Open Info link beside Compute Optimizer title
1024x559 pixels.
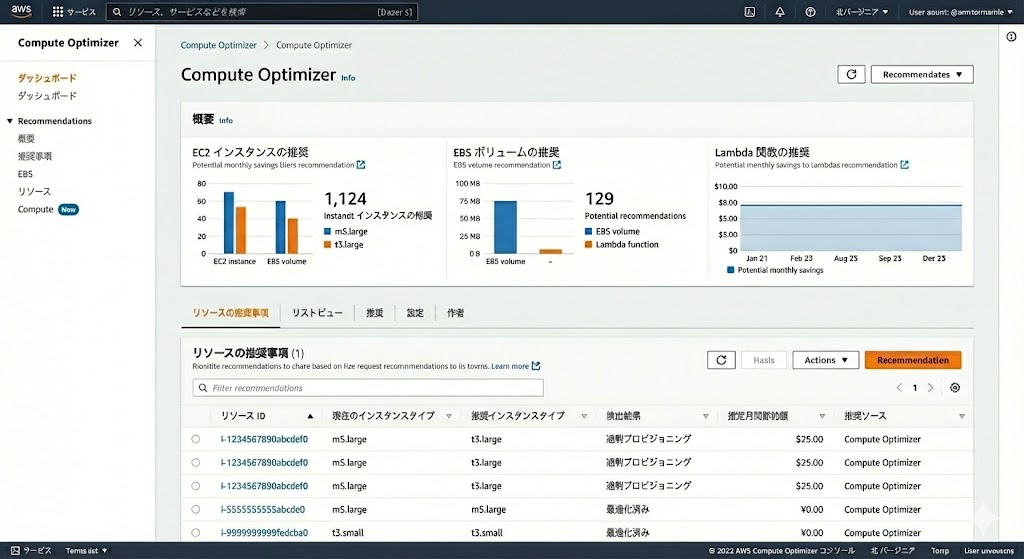click(x=349, y=77)
